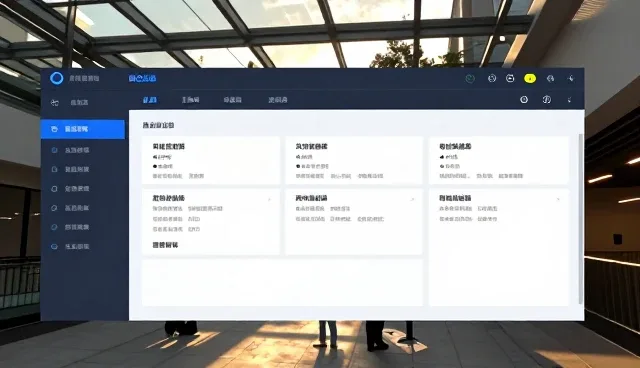Screen dimensions: 640x368
Task: Click the round clock icon in tab bar
Action: point(524,100)
